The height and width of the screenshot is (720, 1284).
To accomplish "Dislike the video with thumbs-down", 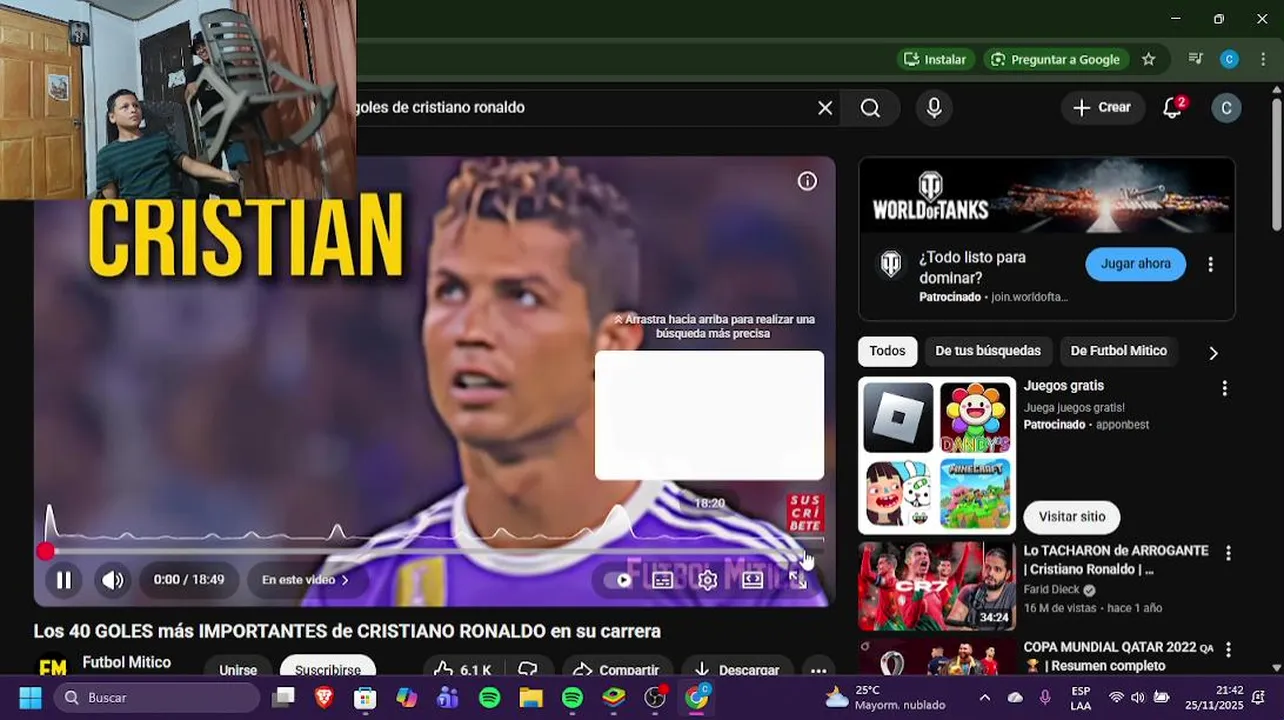I will 528,669.
